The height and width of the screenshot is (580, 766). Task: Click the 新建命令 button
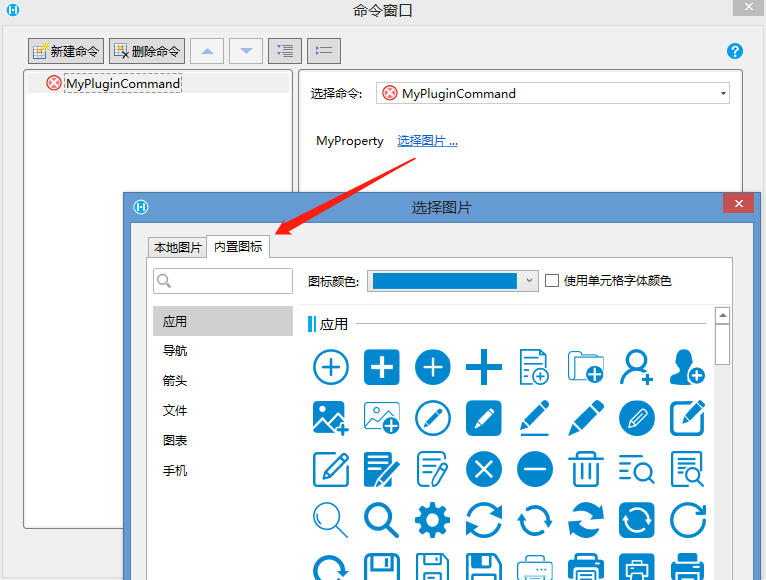pos(66,51)
